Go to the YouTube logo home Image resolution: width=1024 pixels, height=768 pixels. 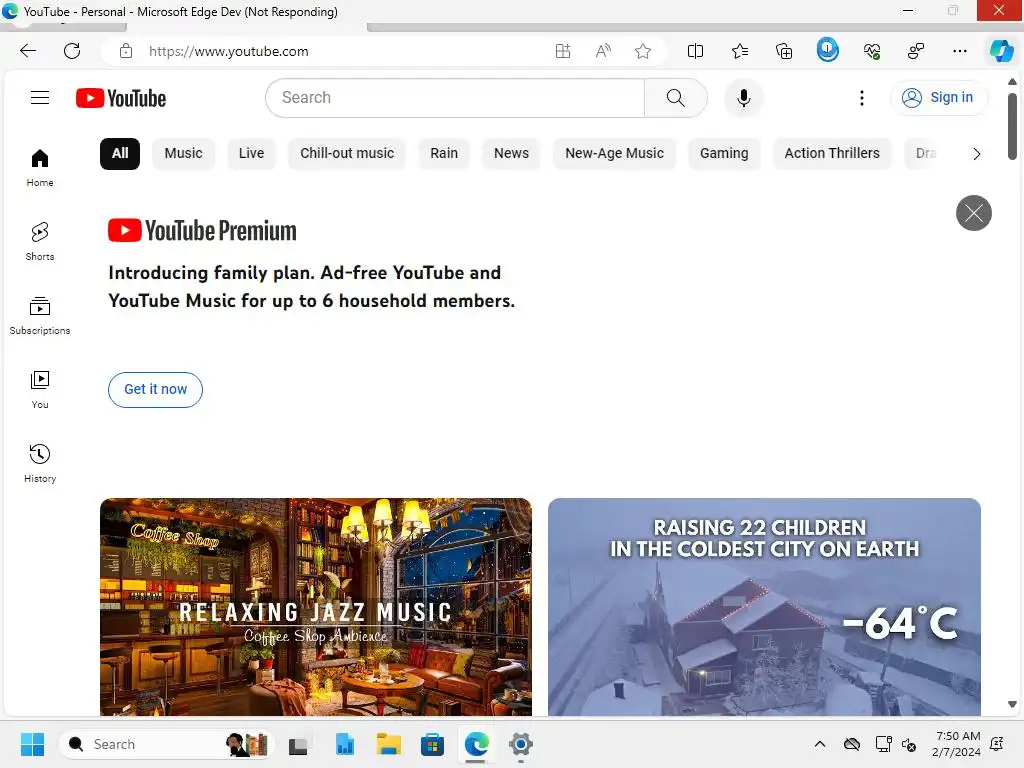point(121,98)
